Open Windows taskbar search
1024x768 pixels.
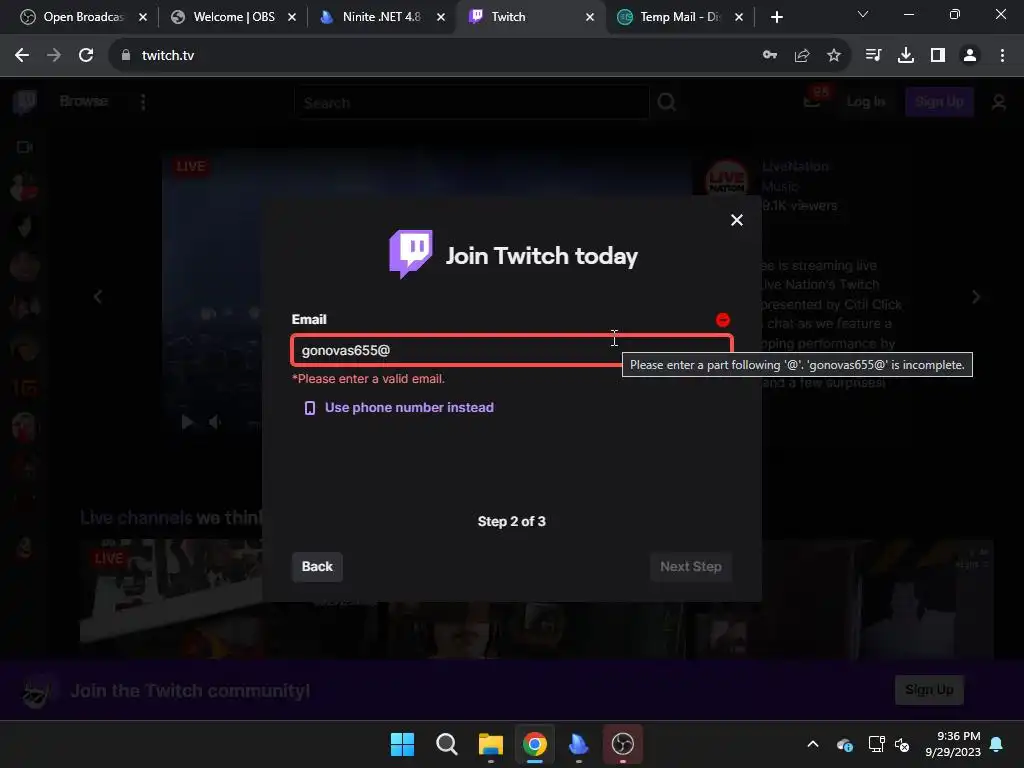coord(447,744)
